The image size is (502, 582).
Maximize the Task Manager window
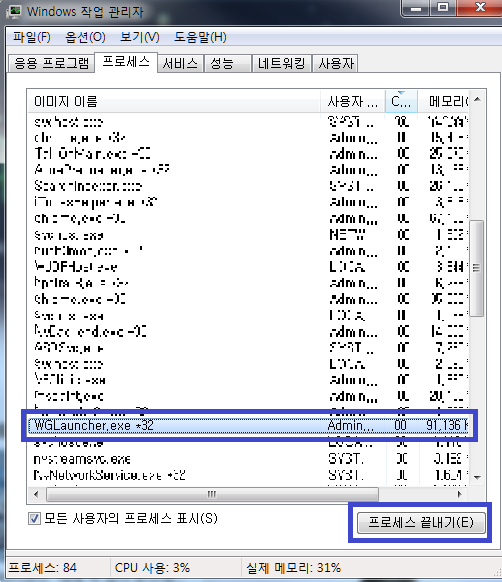point(443,8)
